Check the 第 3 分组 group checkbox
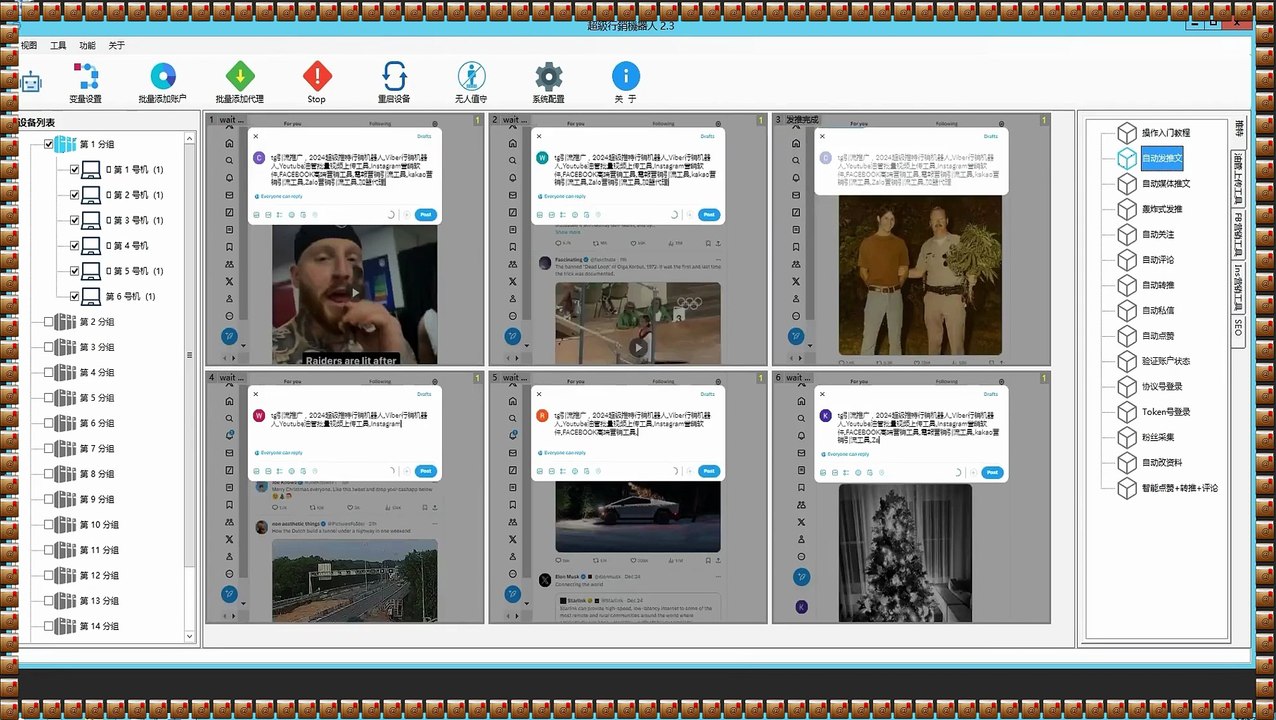This screenshot has height=720, width=1276. [x=49, y=347]
